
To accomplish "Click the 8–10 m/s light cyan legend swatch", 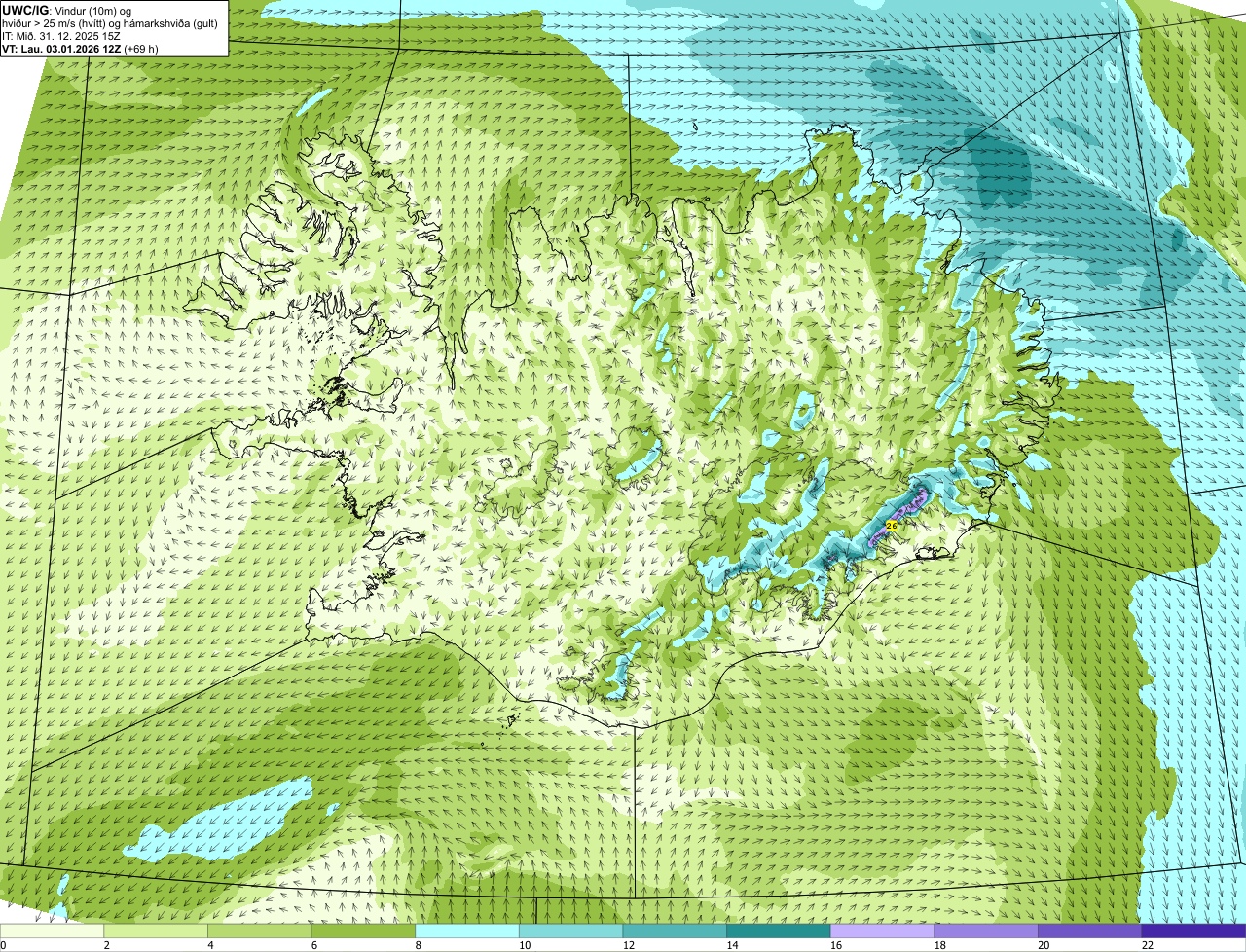I will coord(467,931).
